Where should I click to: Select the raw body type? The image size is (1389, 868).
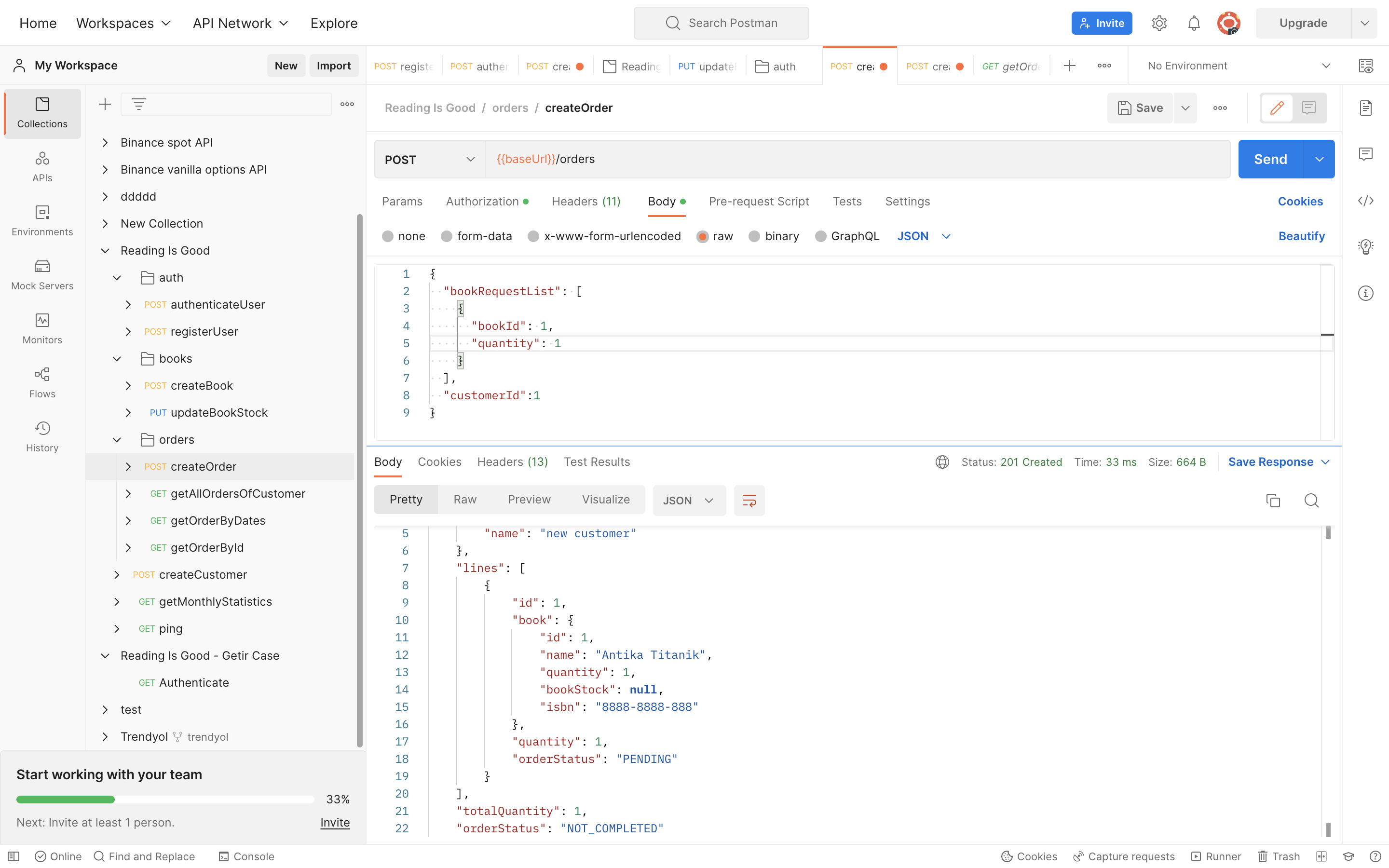pyautogui.click(x=715, y=236)
